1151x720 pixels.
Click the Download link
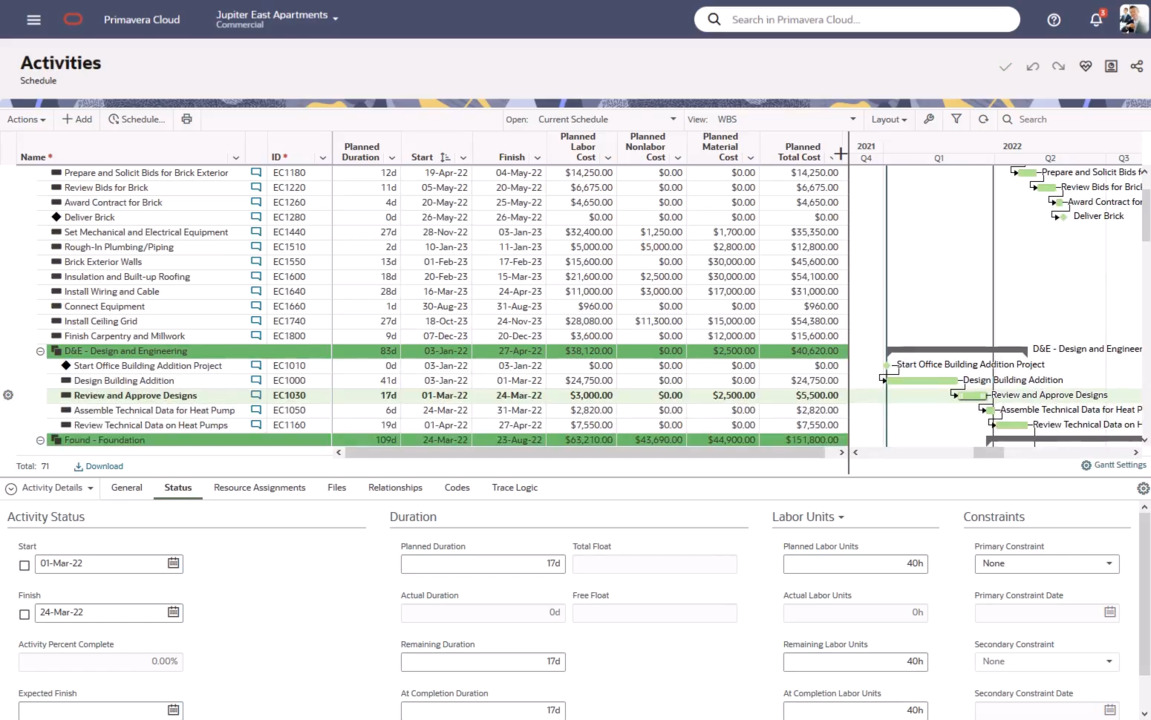99,466
